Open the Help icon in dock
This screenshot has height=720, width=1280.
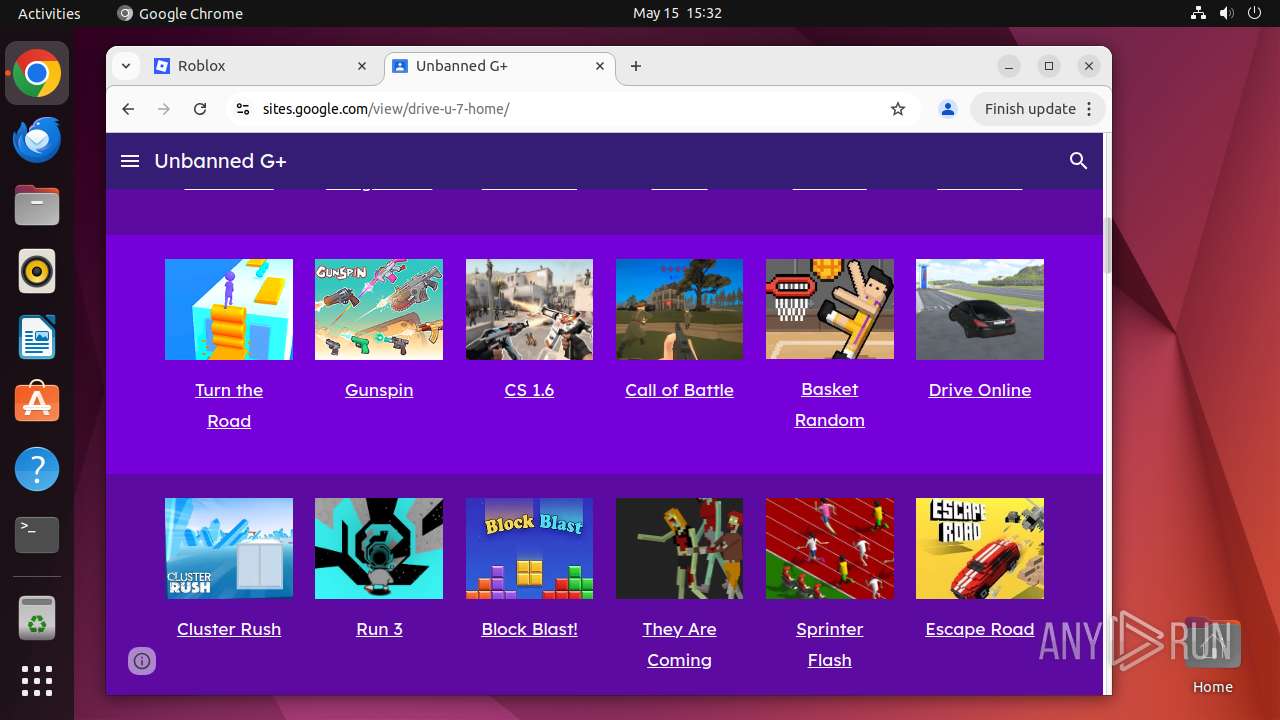click(37, 469)
